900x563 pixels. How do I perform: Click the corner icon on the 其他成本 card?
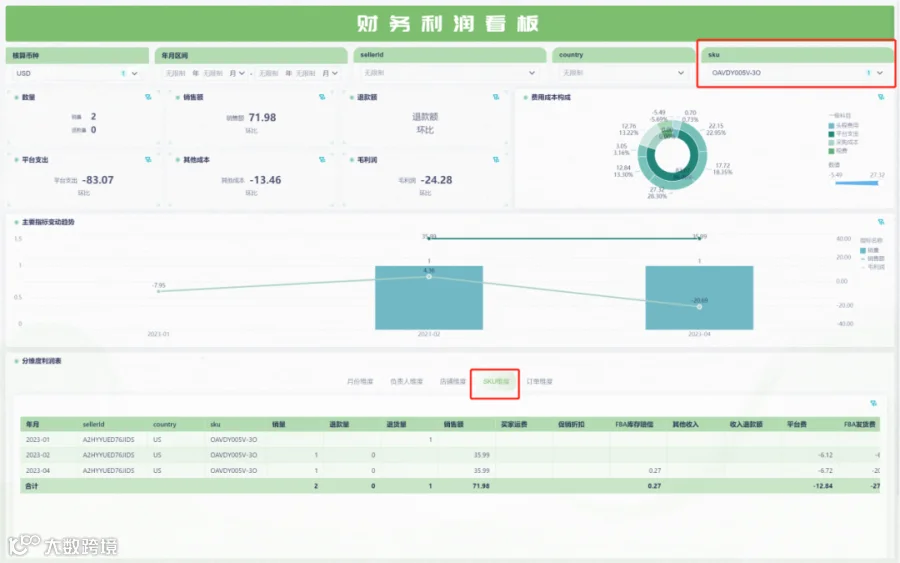pos(322,160)
